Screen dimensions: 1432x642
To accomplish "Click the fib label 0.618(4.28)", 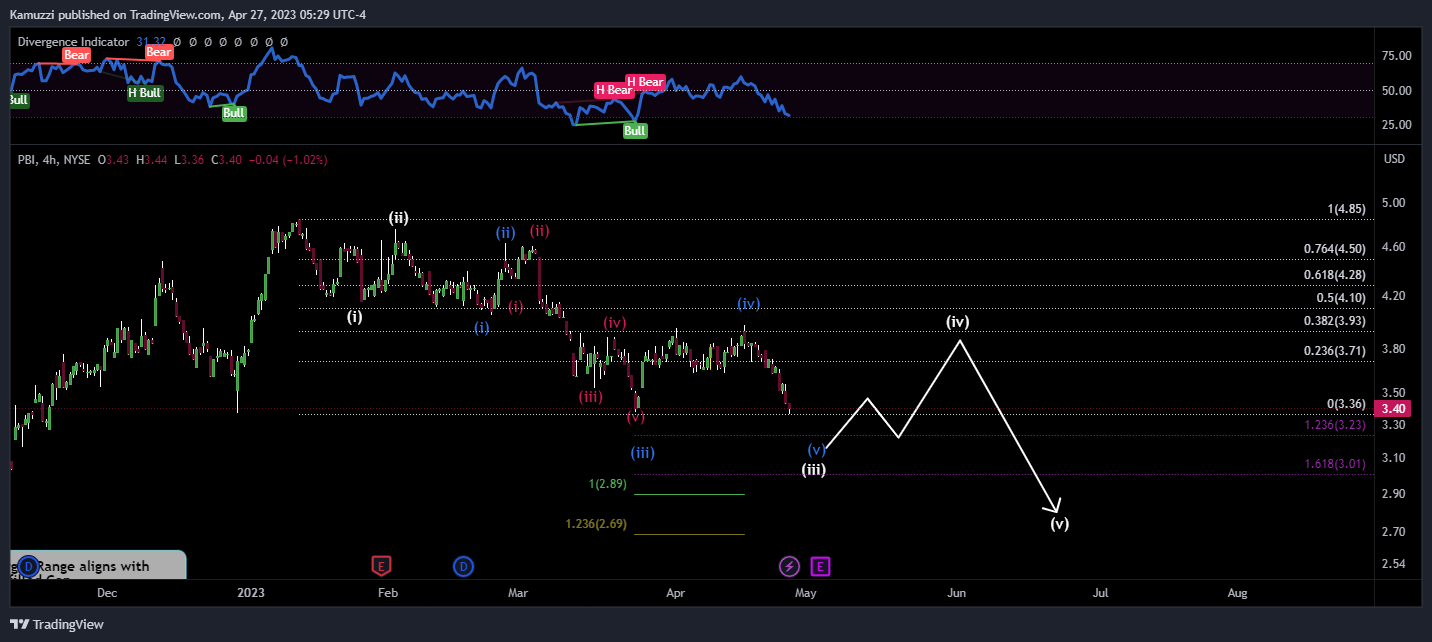I will (1335, 274).
